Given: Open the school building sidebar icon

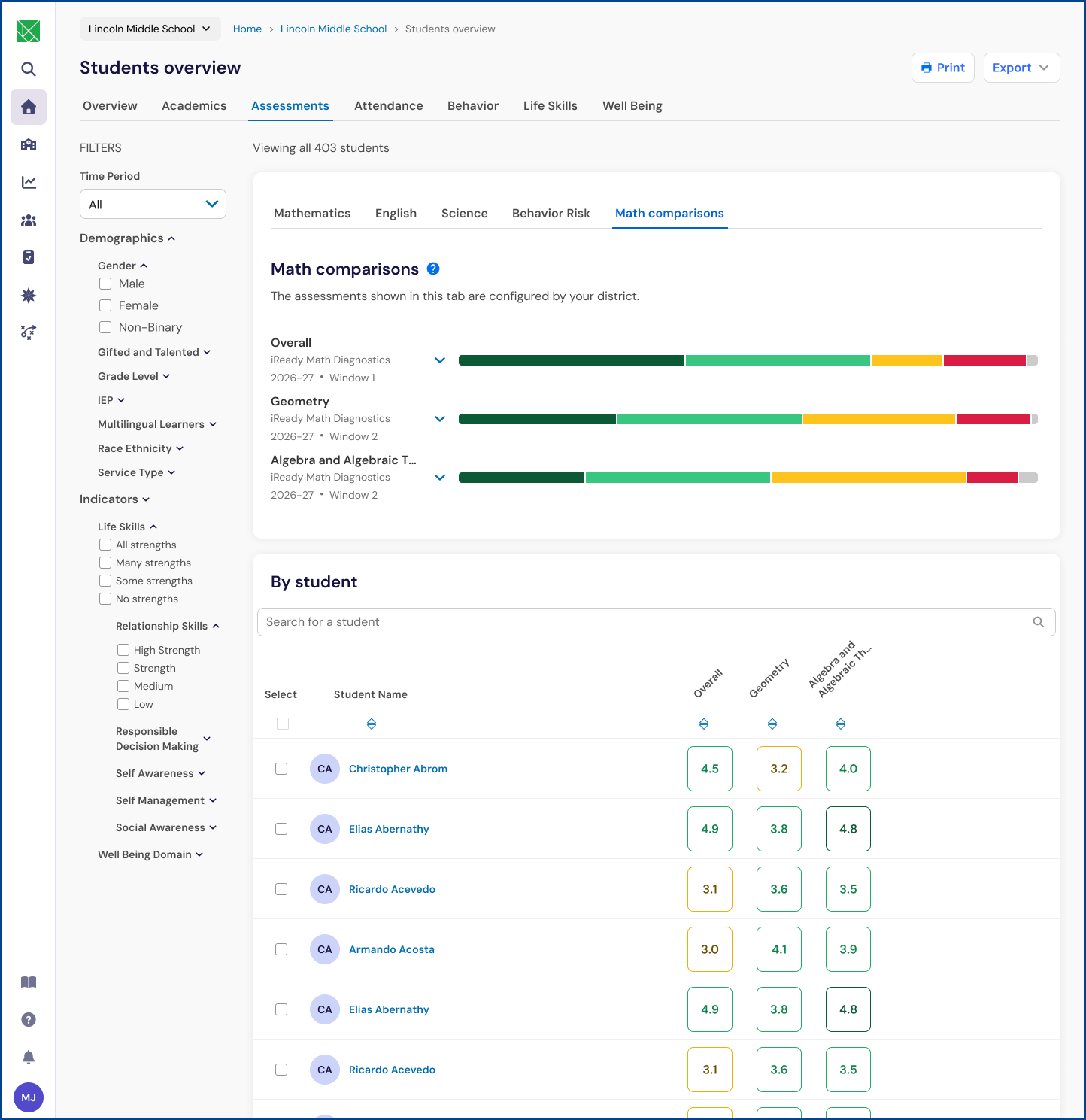Looking at the screenshot, I should coord(29,144).
